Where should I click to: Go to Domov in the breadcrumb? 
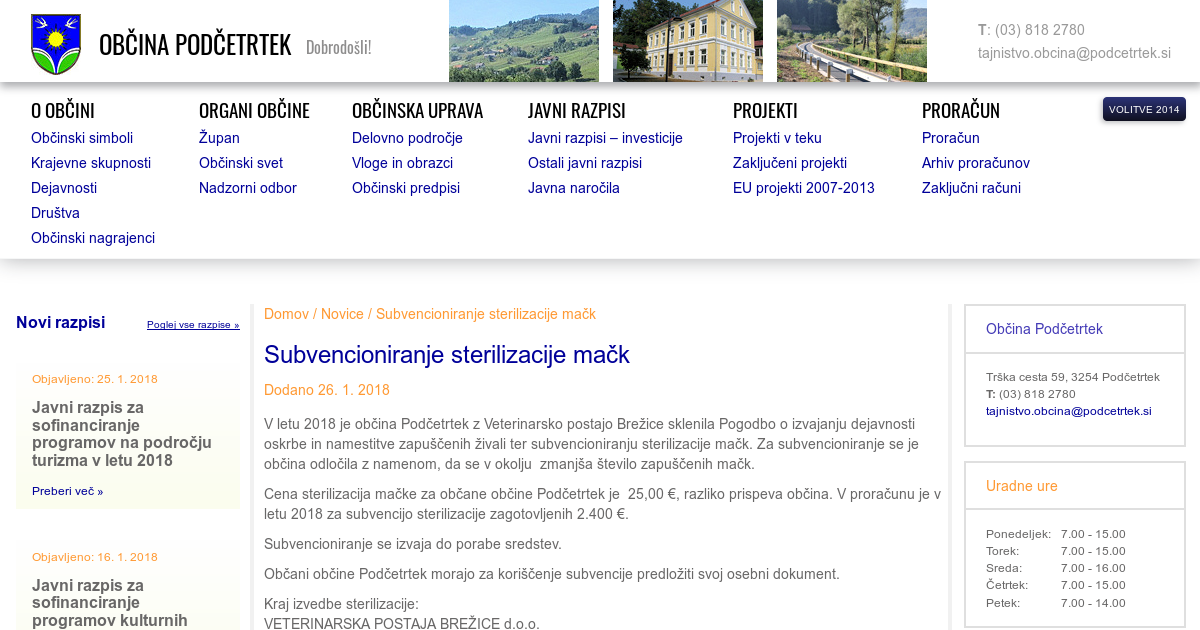click(286, 314)
